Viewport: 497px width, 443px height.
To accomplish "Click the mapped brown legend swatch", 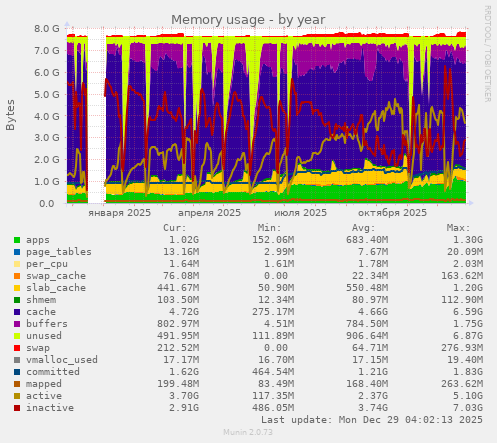I will (x=17, y=384).
